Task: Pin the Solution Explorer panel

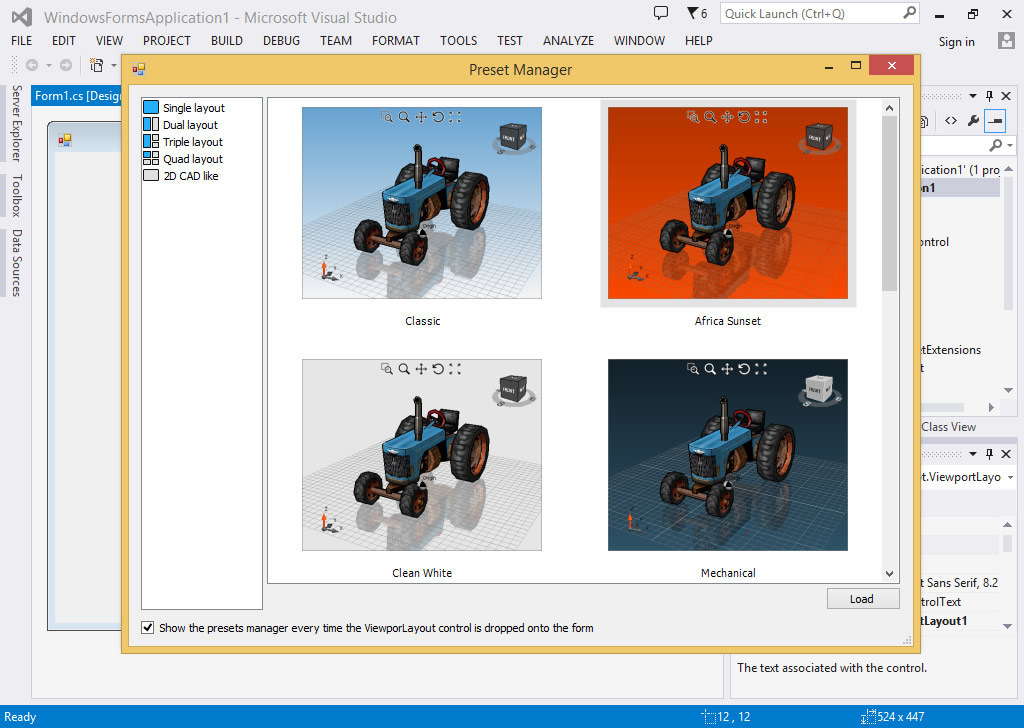Action: 989,96
